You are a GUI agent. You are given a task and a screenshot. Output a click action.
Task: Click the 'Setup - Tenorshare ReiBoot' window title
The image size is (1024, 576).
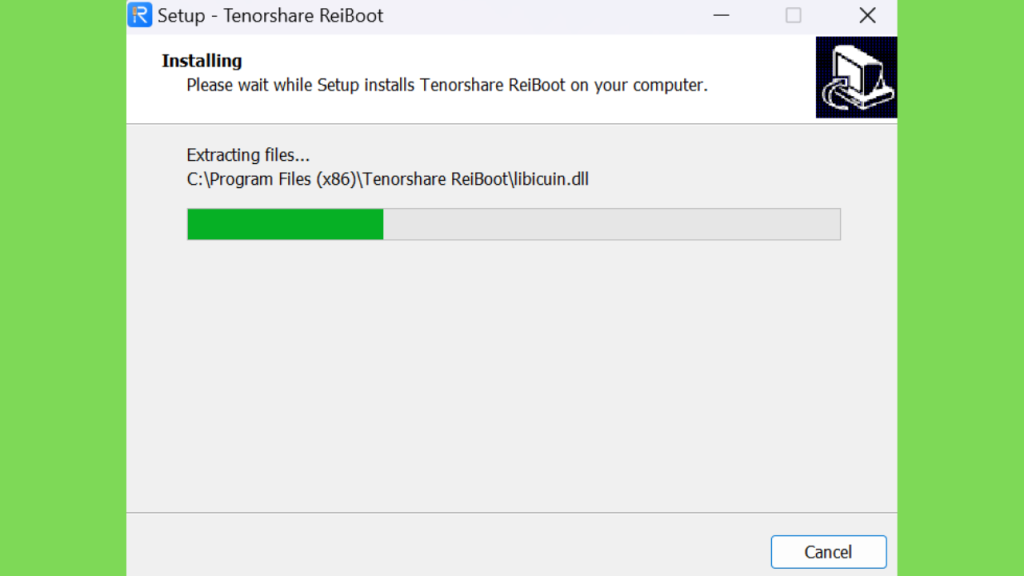(x=270, y=16)
